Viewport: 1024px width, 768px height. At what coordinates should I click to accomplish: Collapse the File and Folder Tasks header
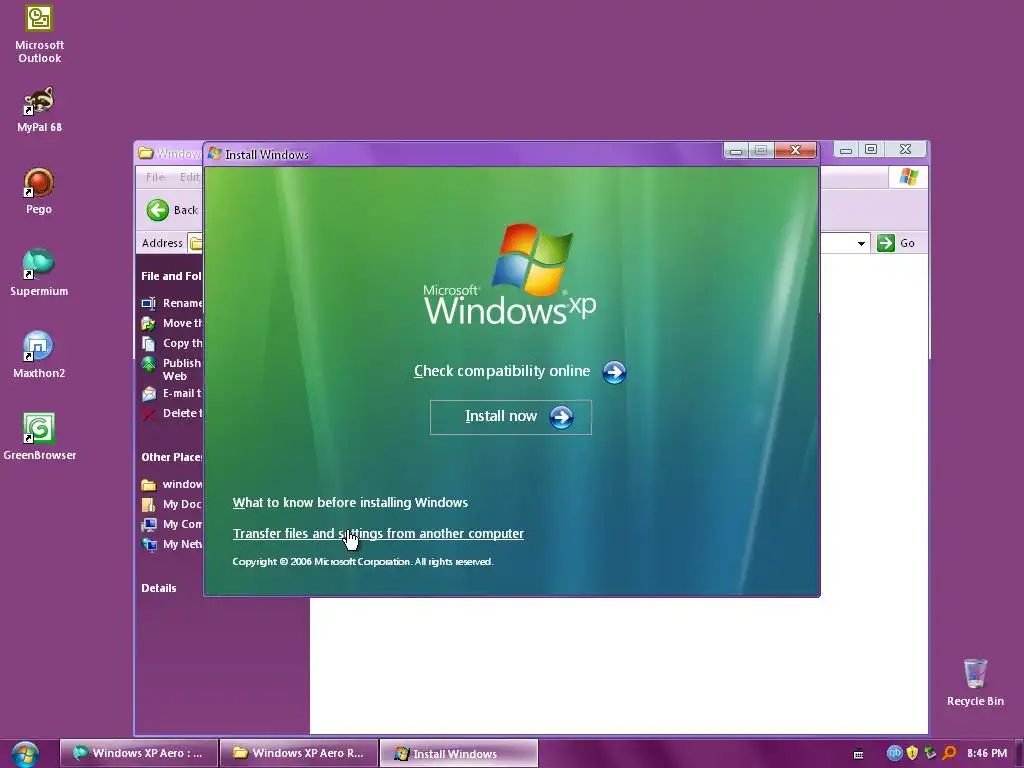pyautogui.click(x=171, y=276)
